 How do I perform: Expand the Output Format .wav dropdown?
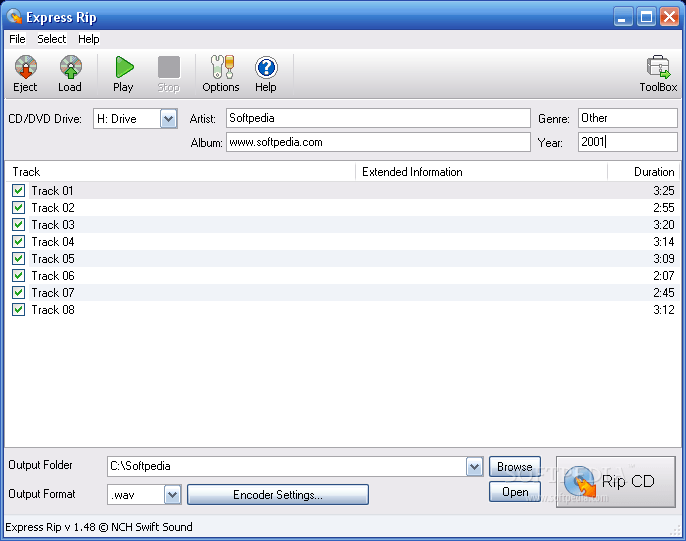tap(172, 495)
